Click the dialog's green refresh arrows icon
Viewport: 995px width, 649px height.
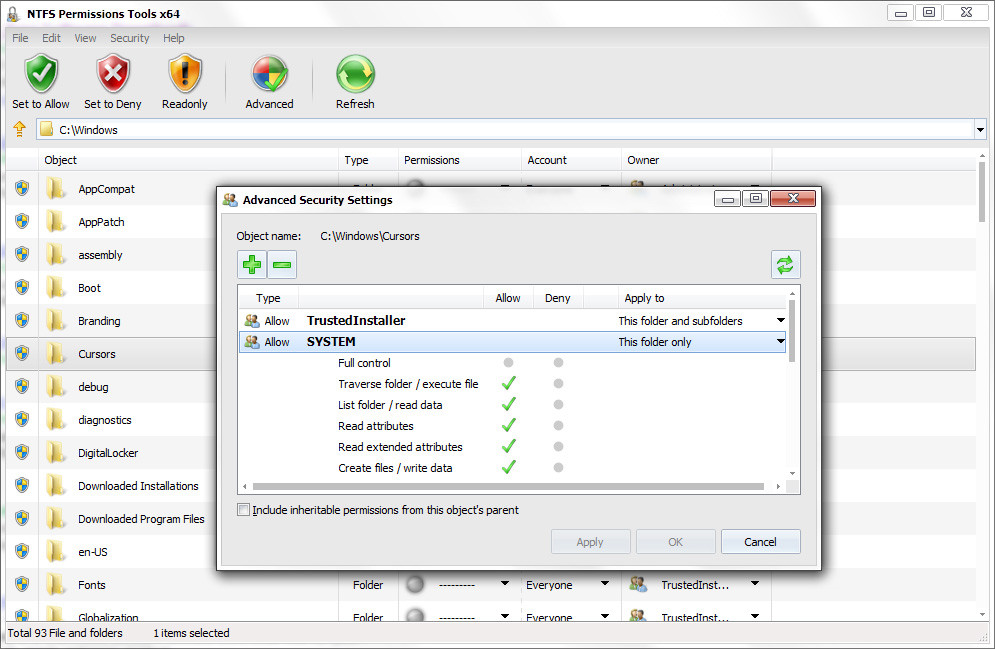pos(786,265)
